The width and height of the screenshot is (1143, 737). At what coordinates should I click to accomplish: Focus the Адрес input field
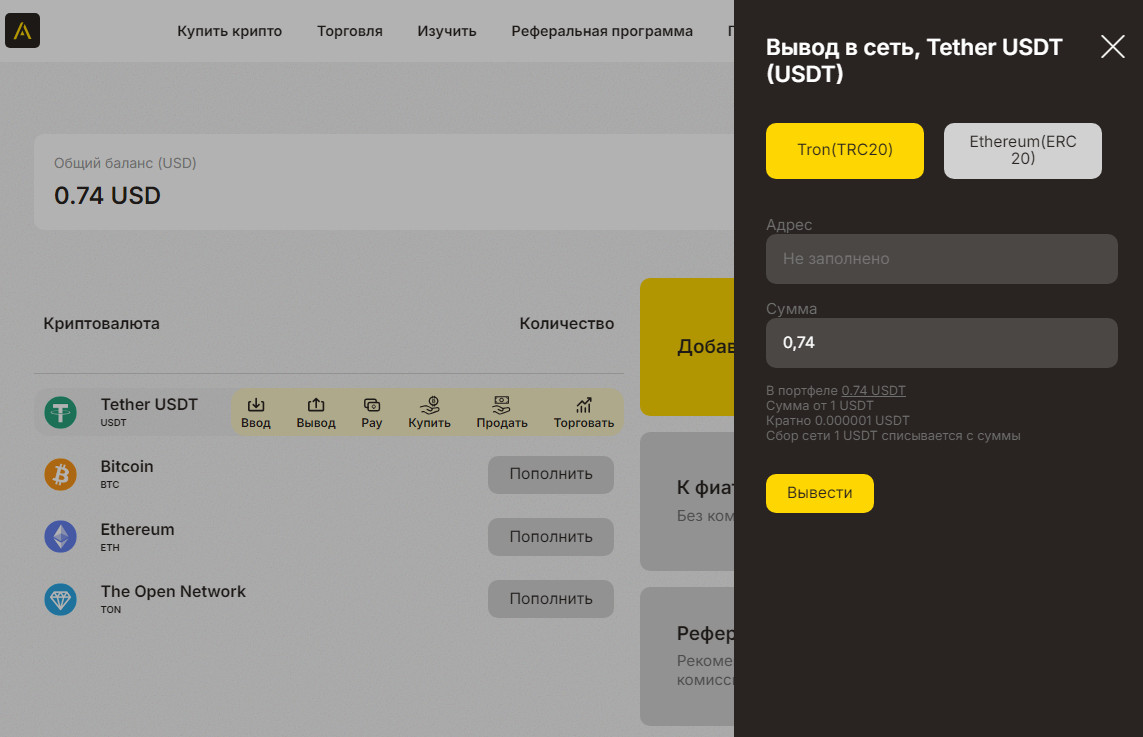[941, 259]
